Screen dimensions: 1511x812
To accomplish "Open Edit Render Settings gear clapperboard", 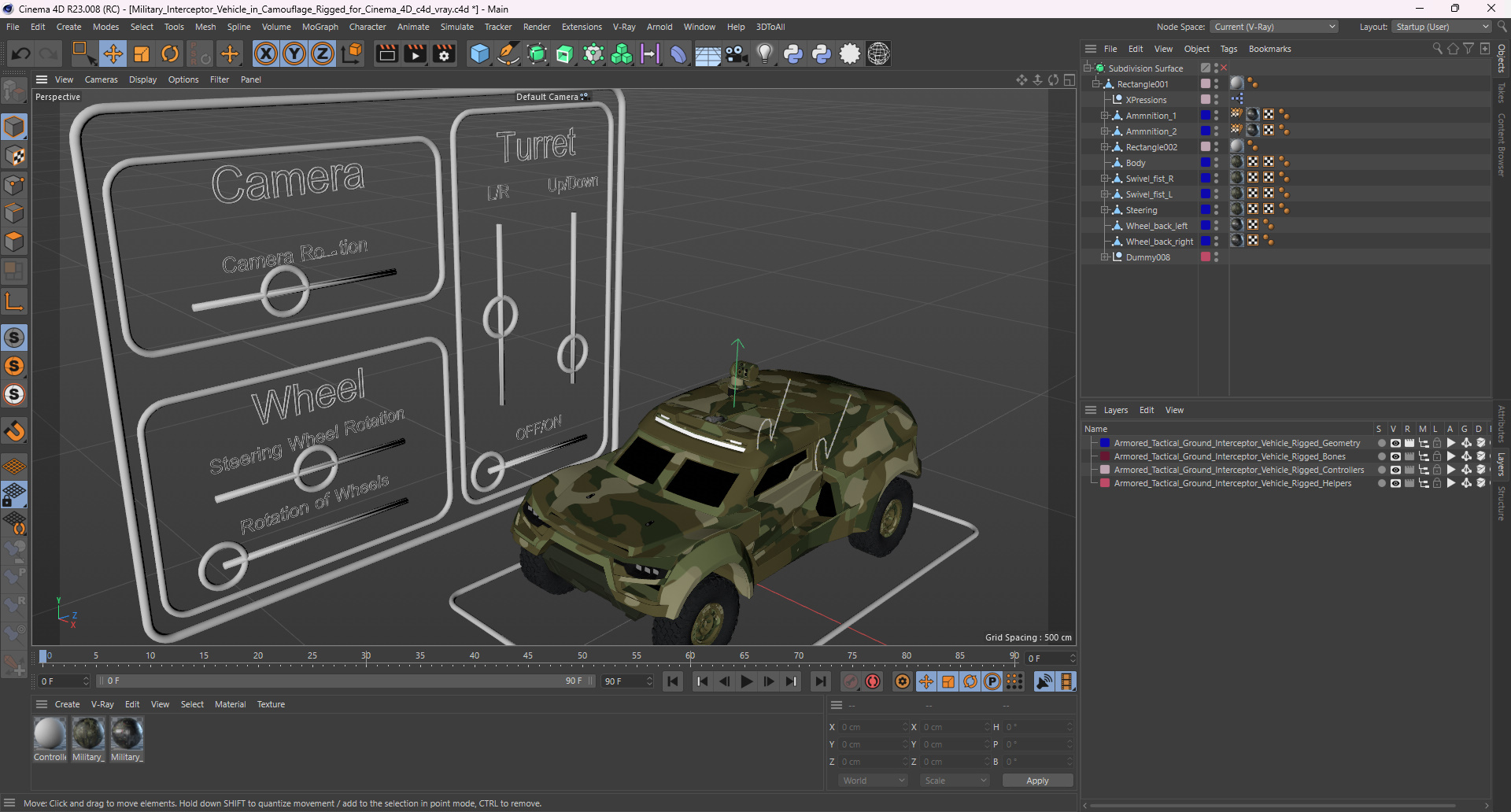I will click(444, 54).
